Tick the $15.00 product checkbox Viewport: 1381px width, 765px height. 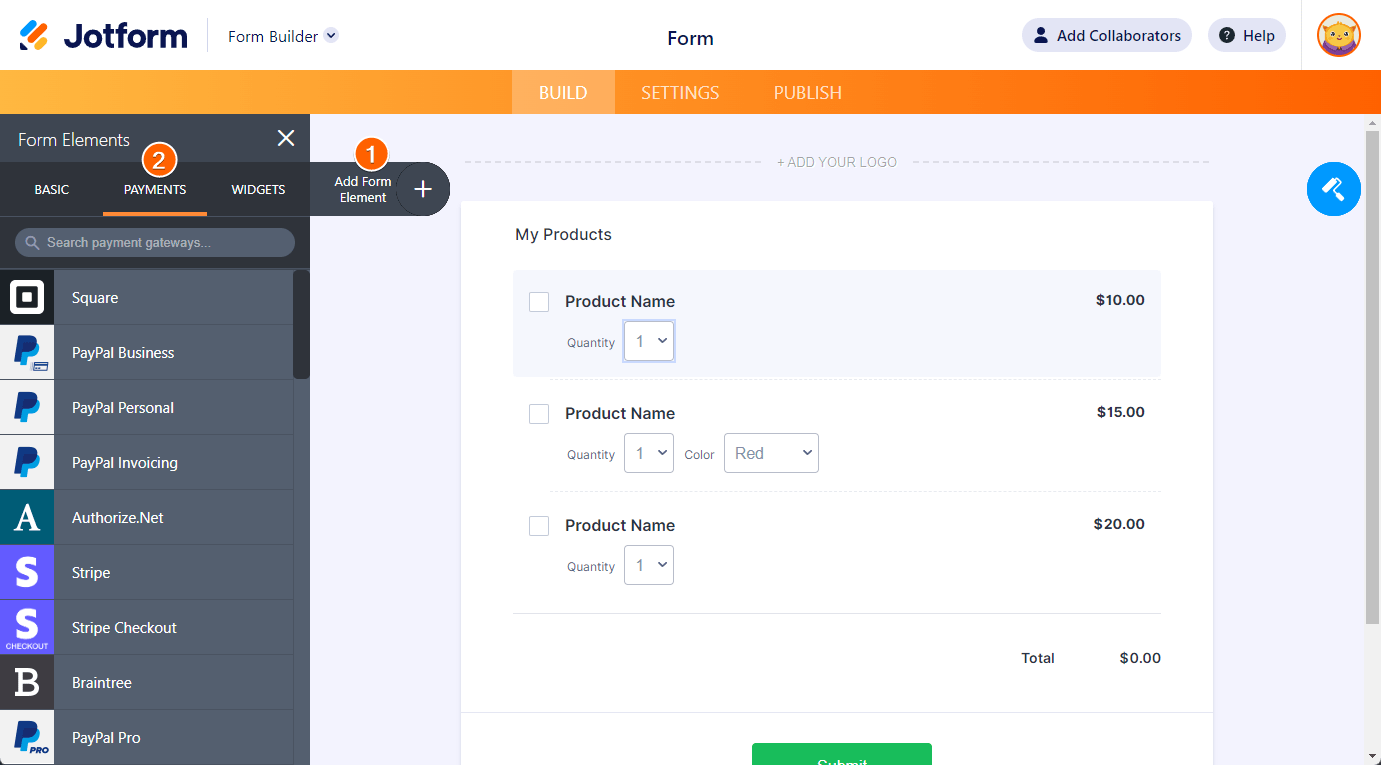point(539,414)
